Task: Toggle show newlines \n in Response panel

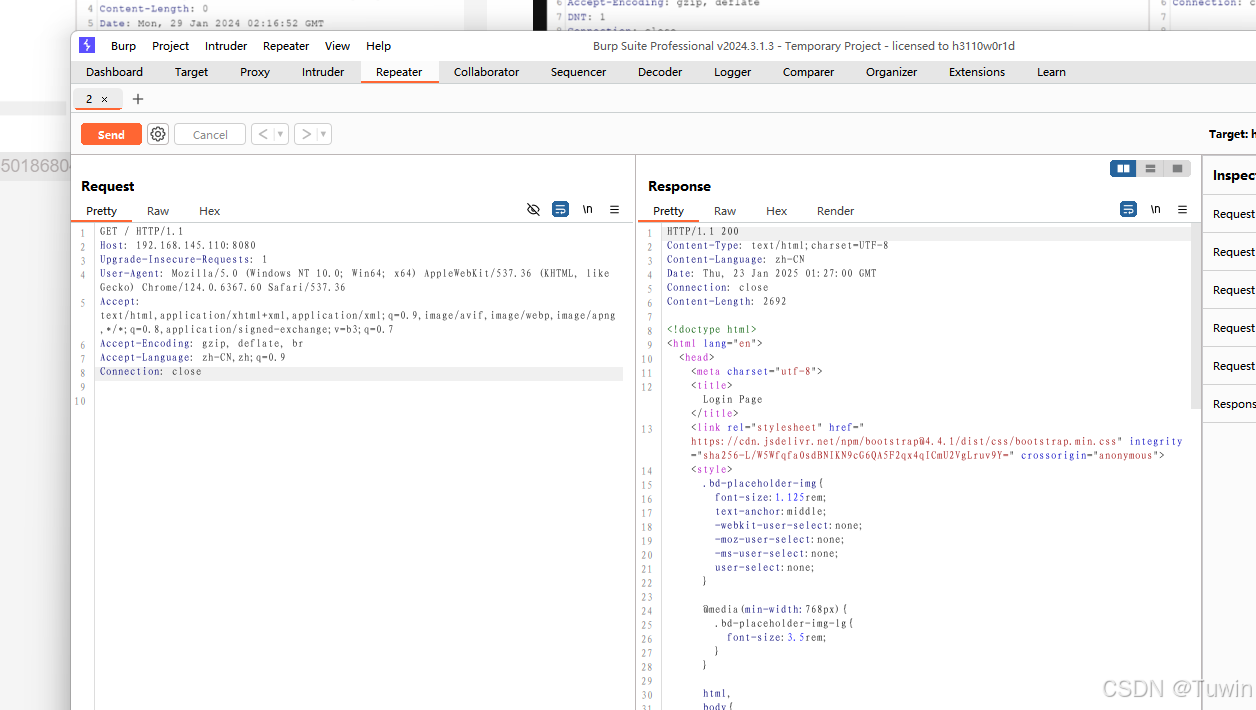Action: point(1155,209)
